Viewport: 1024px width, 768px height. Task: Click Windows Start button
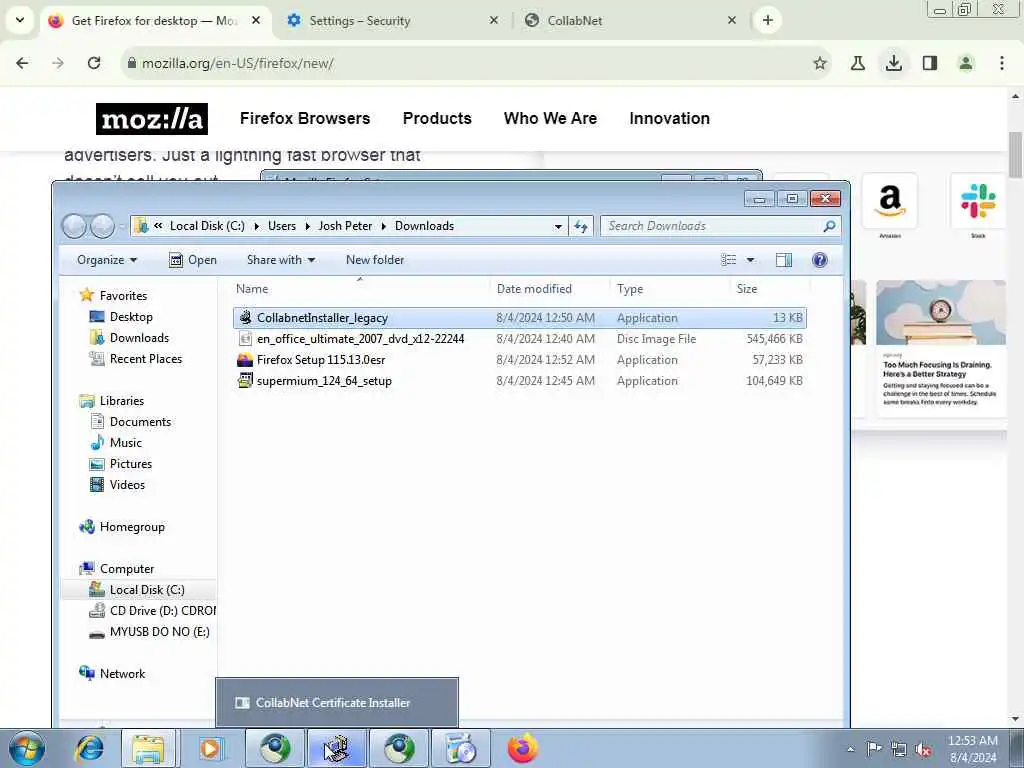click(26, 749)
